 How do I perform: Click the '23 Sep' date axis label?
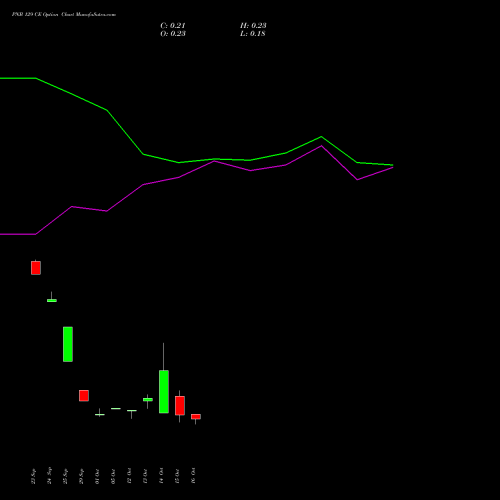coord(33,476)
